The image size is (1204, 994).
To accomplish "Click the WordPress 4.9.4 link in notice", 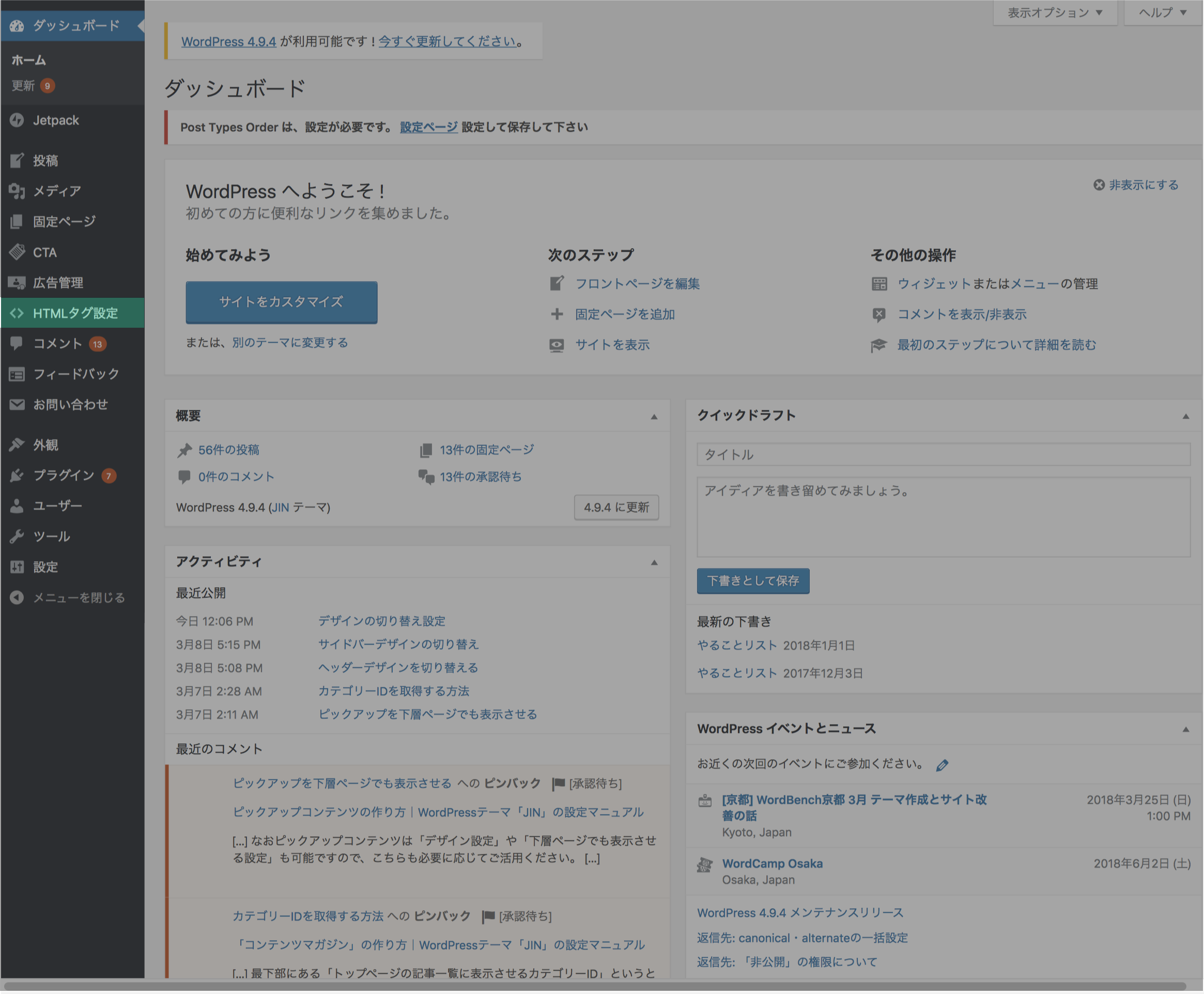I will coord(229,42).
